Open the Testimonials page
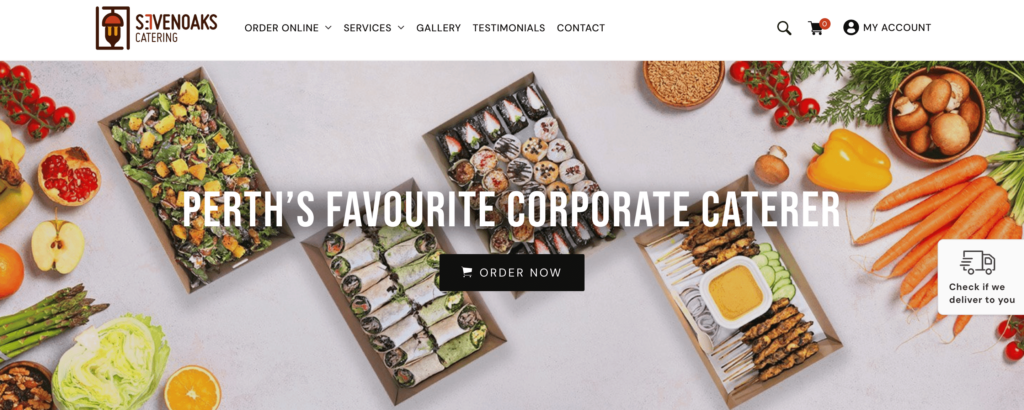 (509, 28)
